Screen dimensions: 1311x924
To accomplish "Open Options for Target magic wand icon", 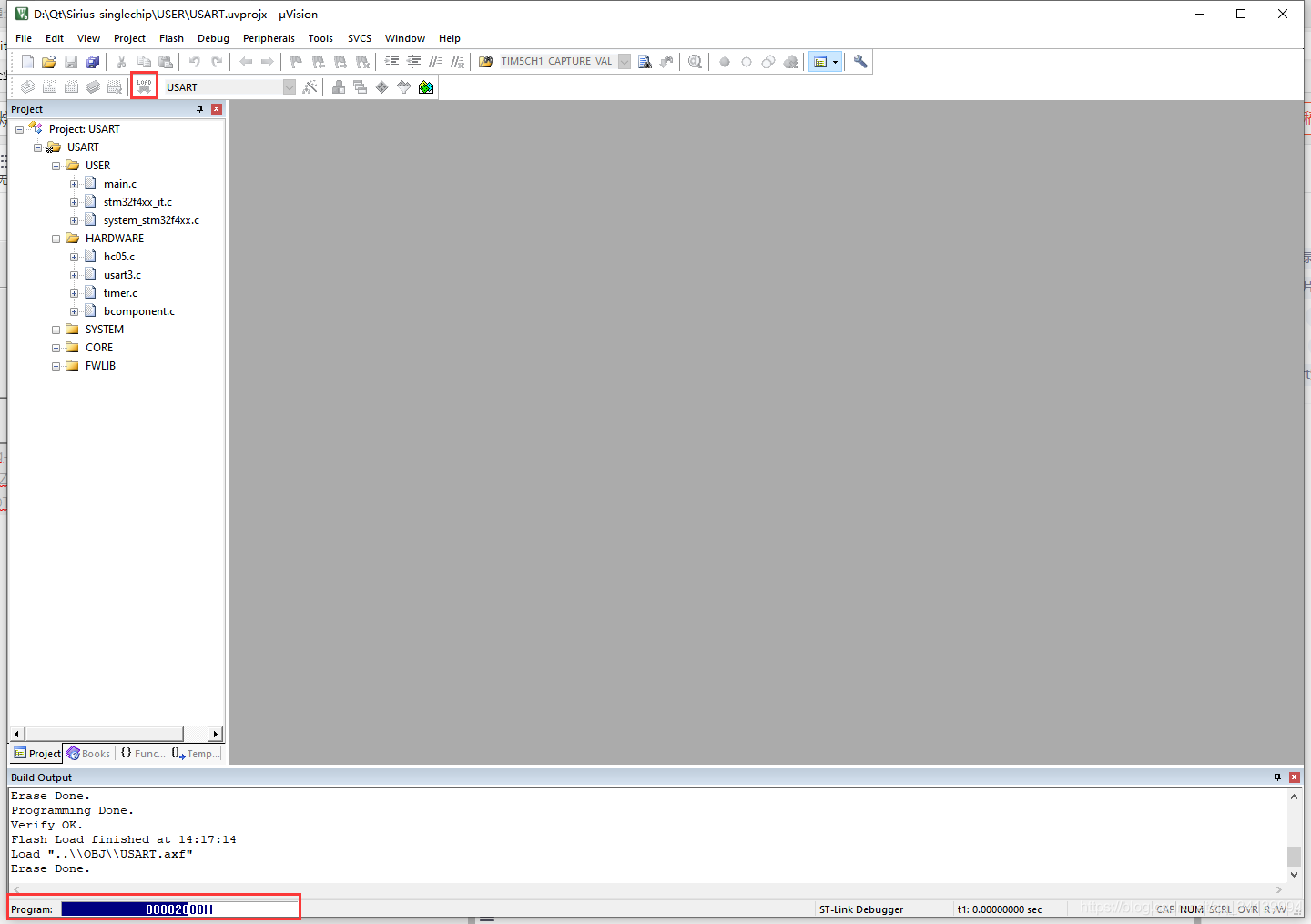I will coord(310,87).
